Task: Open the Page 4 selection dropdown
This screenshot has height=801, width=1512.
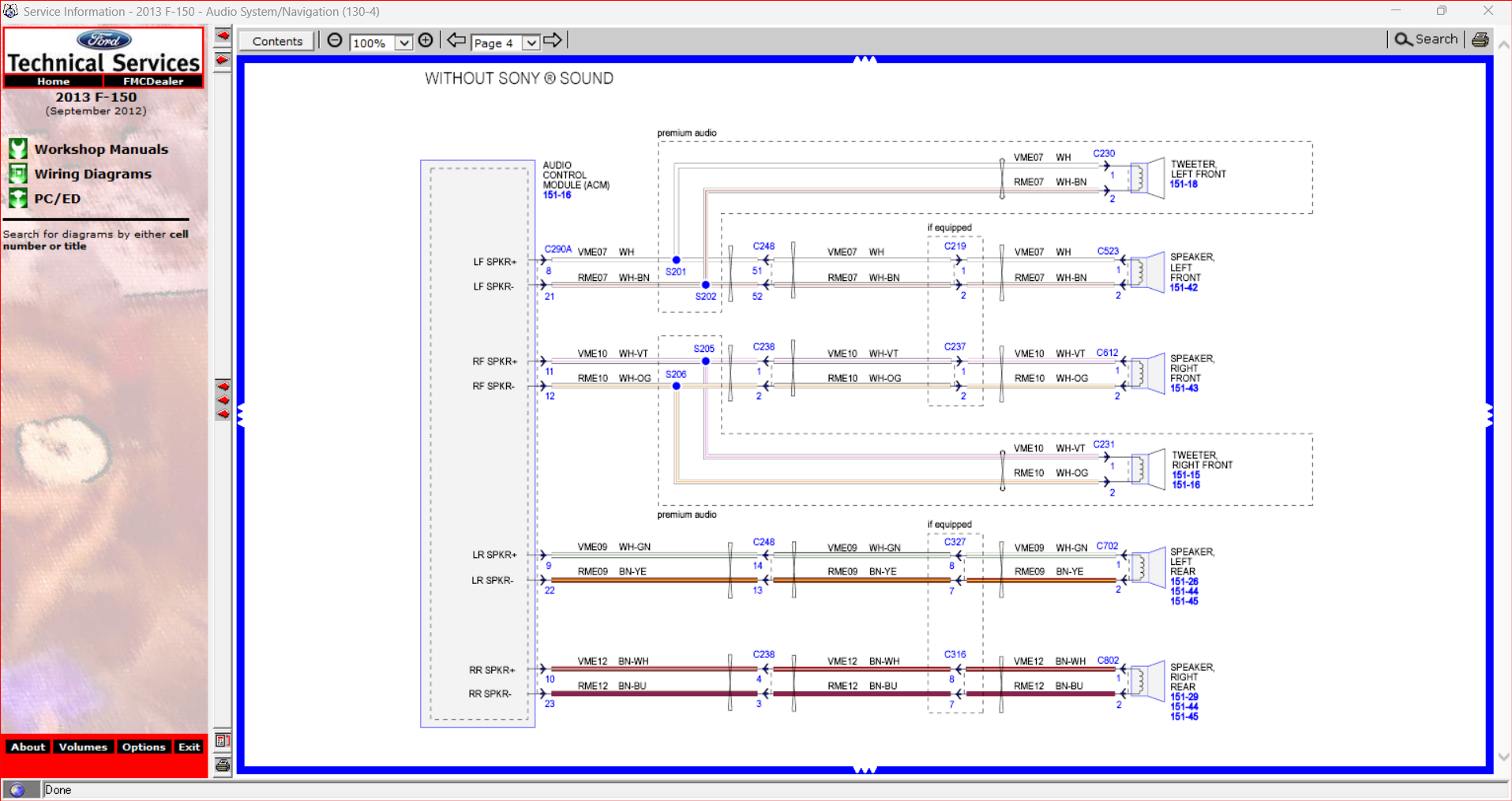Action: tap(530, 43)
